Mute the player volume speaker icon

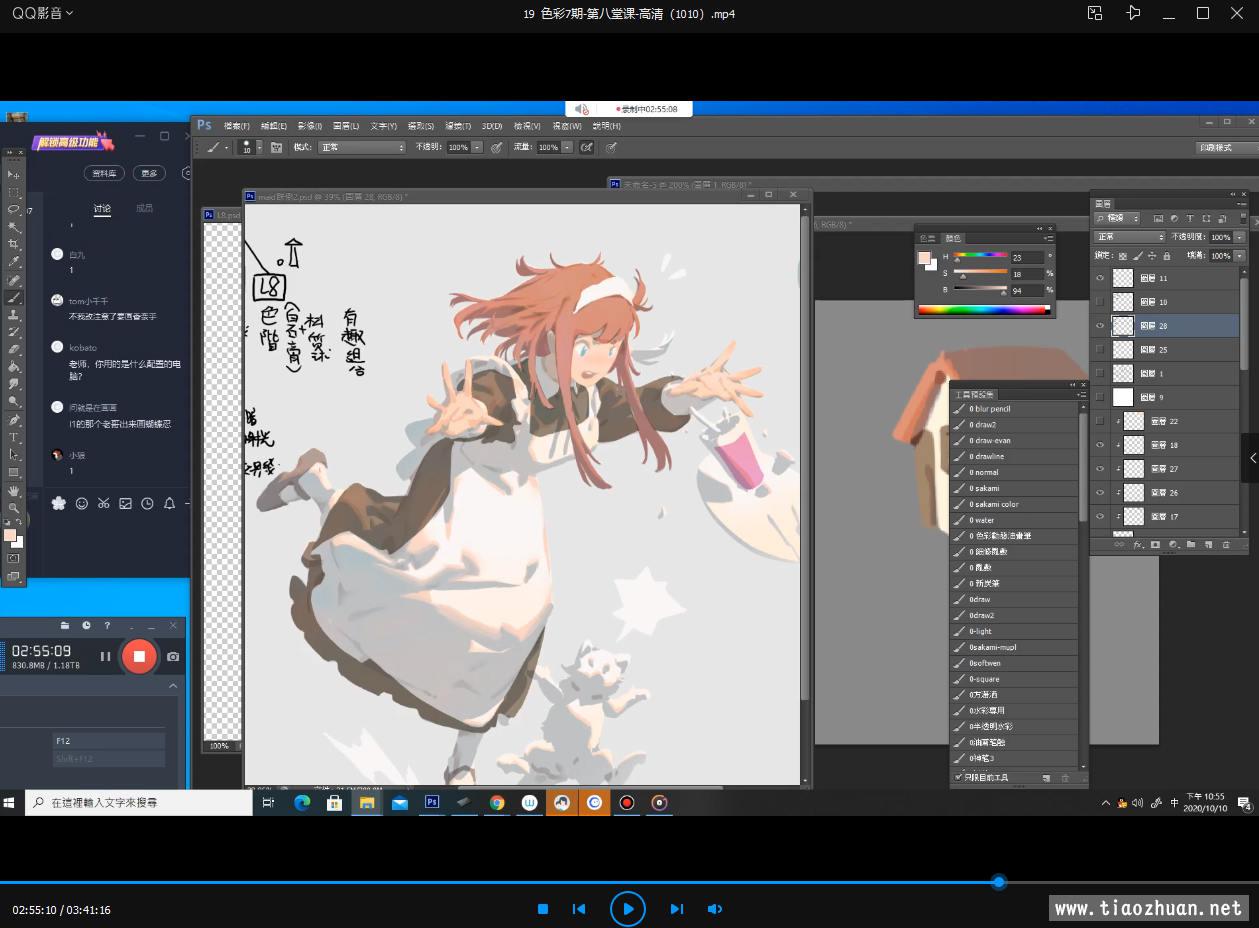click(x=715, y=909)
